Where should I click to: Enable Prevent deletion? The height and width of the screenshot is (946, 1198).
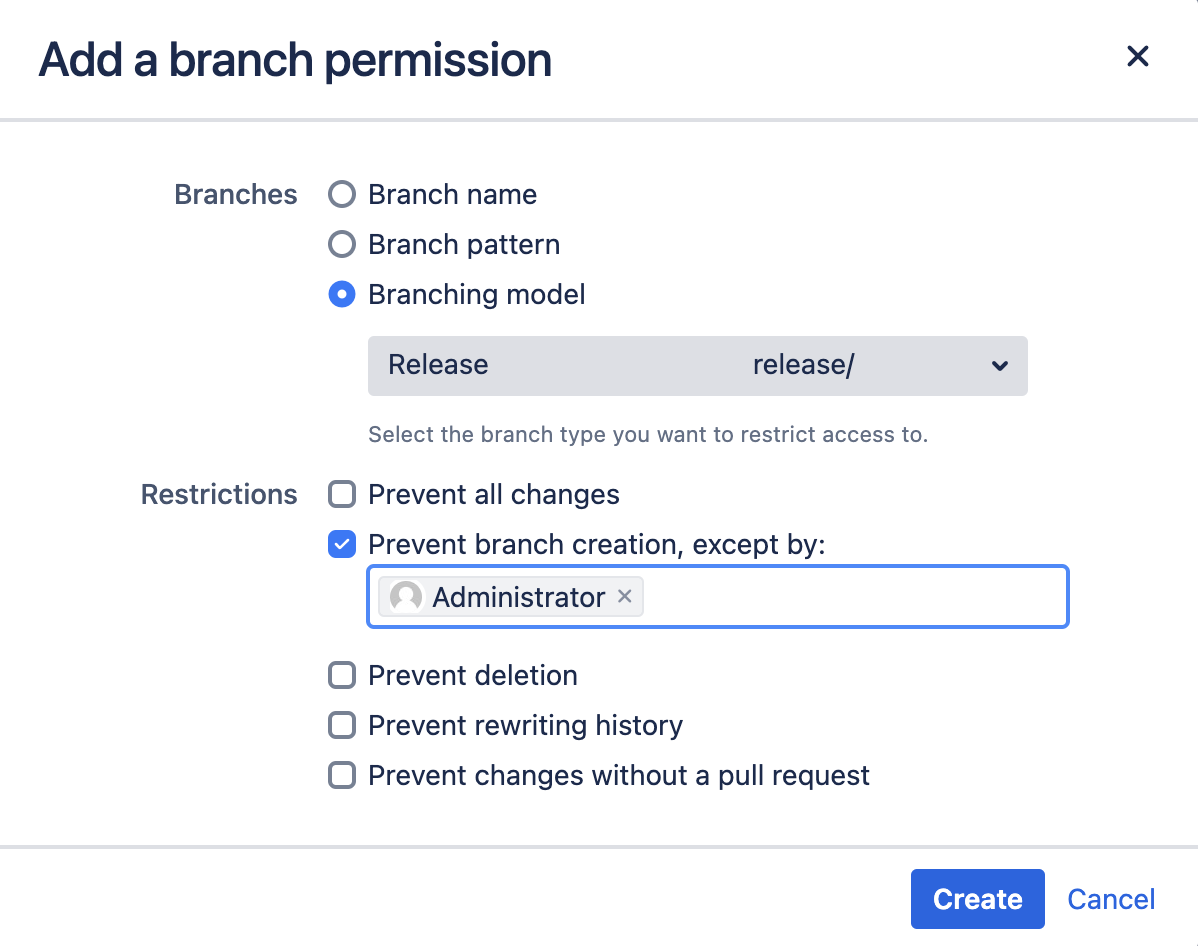tap(341, 675)
